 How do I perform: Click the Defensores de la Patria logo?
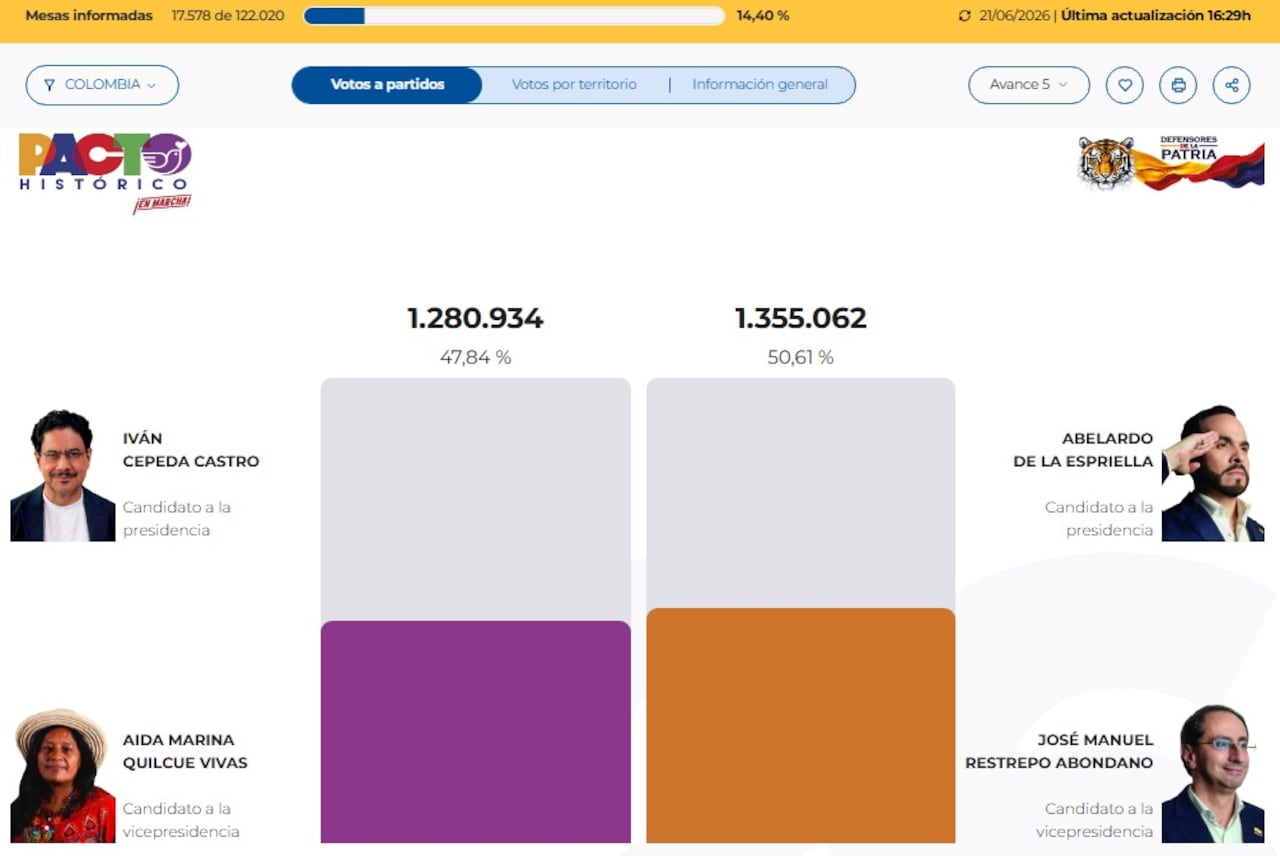click(x=1170, y=163)
